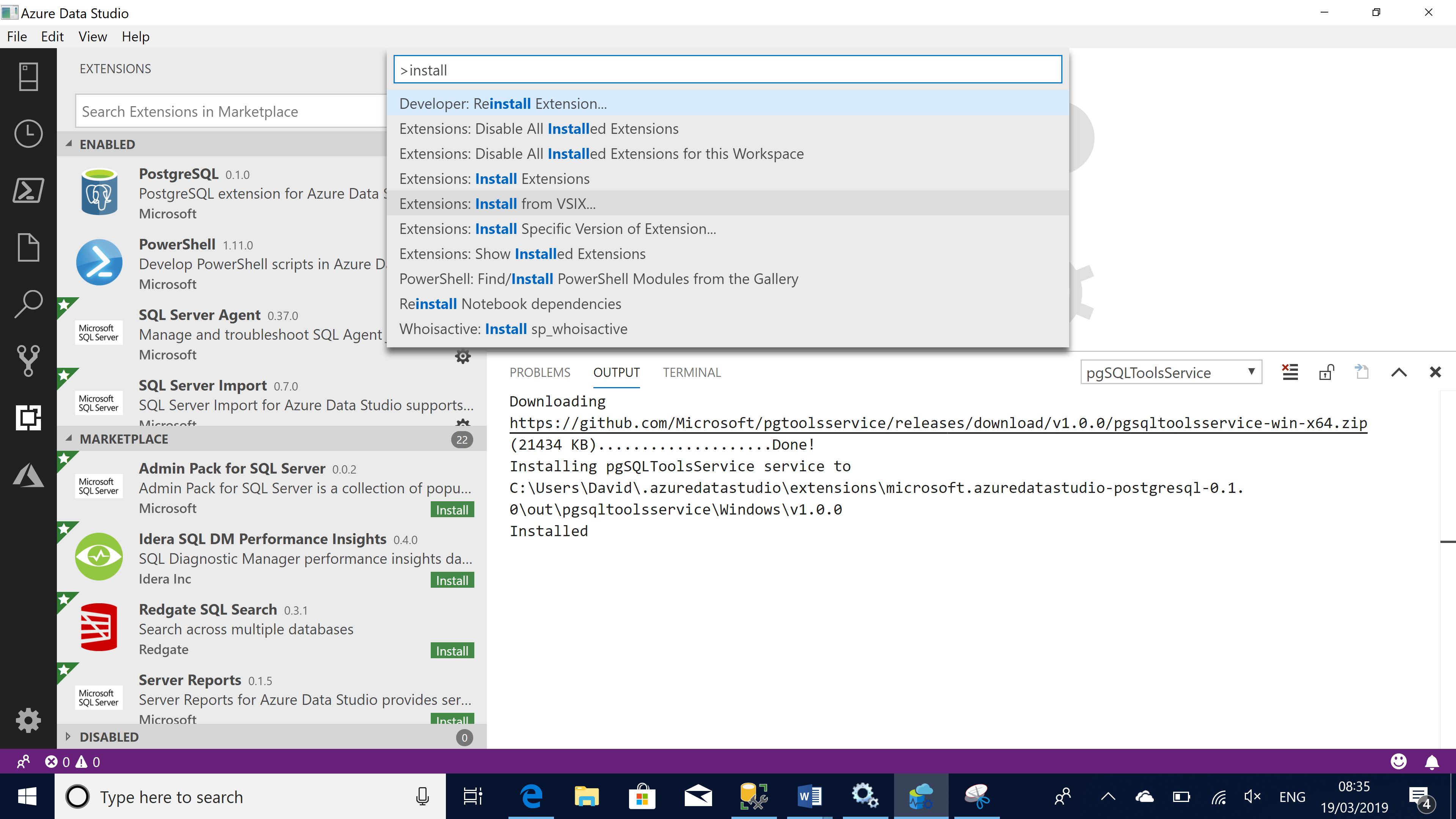Screen dimensions: 1456x819
Task: Switch to the TERMINAL tab
Action: click(691, 372)
